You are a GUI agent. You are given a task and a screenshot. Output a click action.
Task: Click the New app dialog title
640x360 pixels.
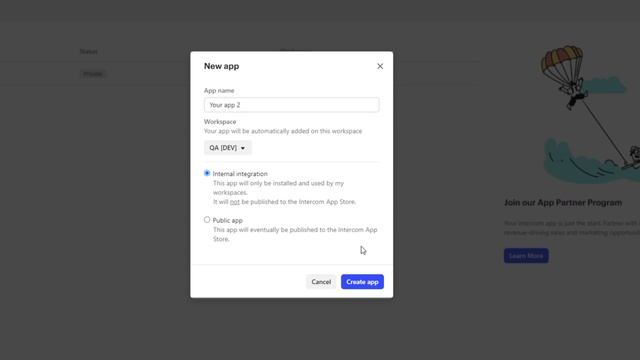222,66
